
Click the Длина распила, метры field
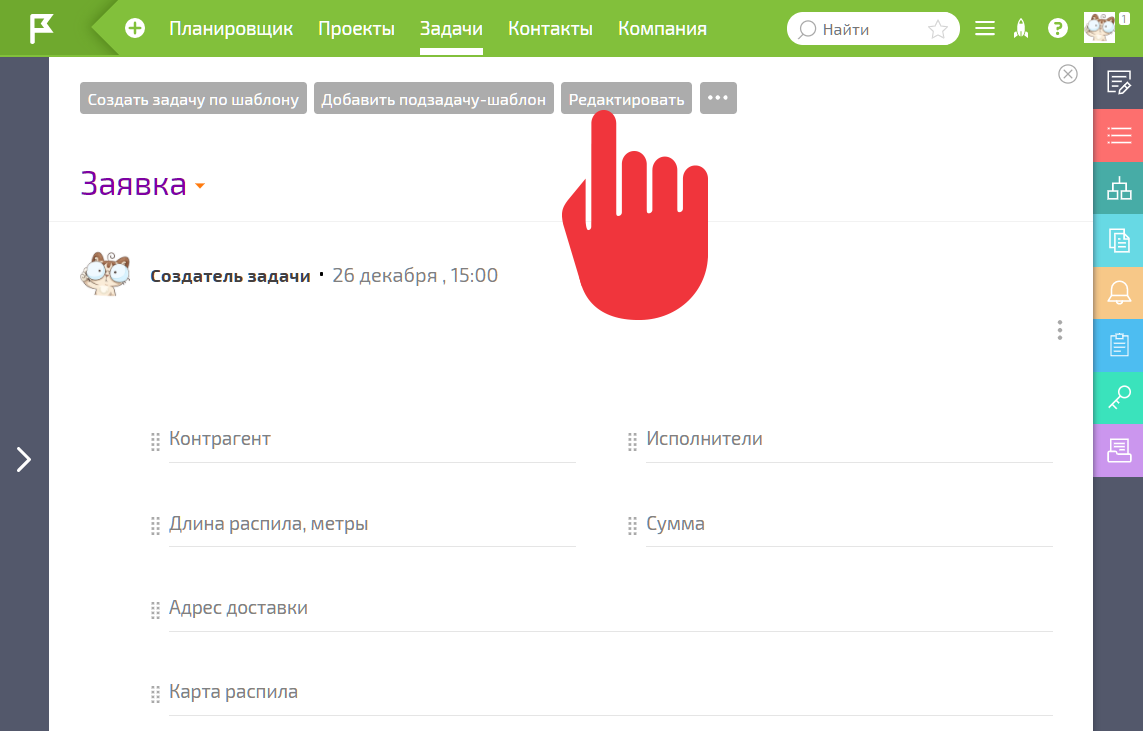372,525
